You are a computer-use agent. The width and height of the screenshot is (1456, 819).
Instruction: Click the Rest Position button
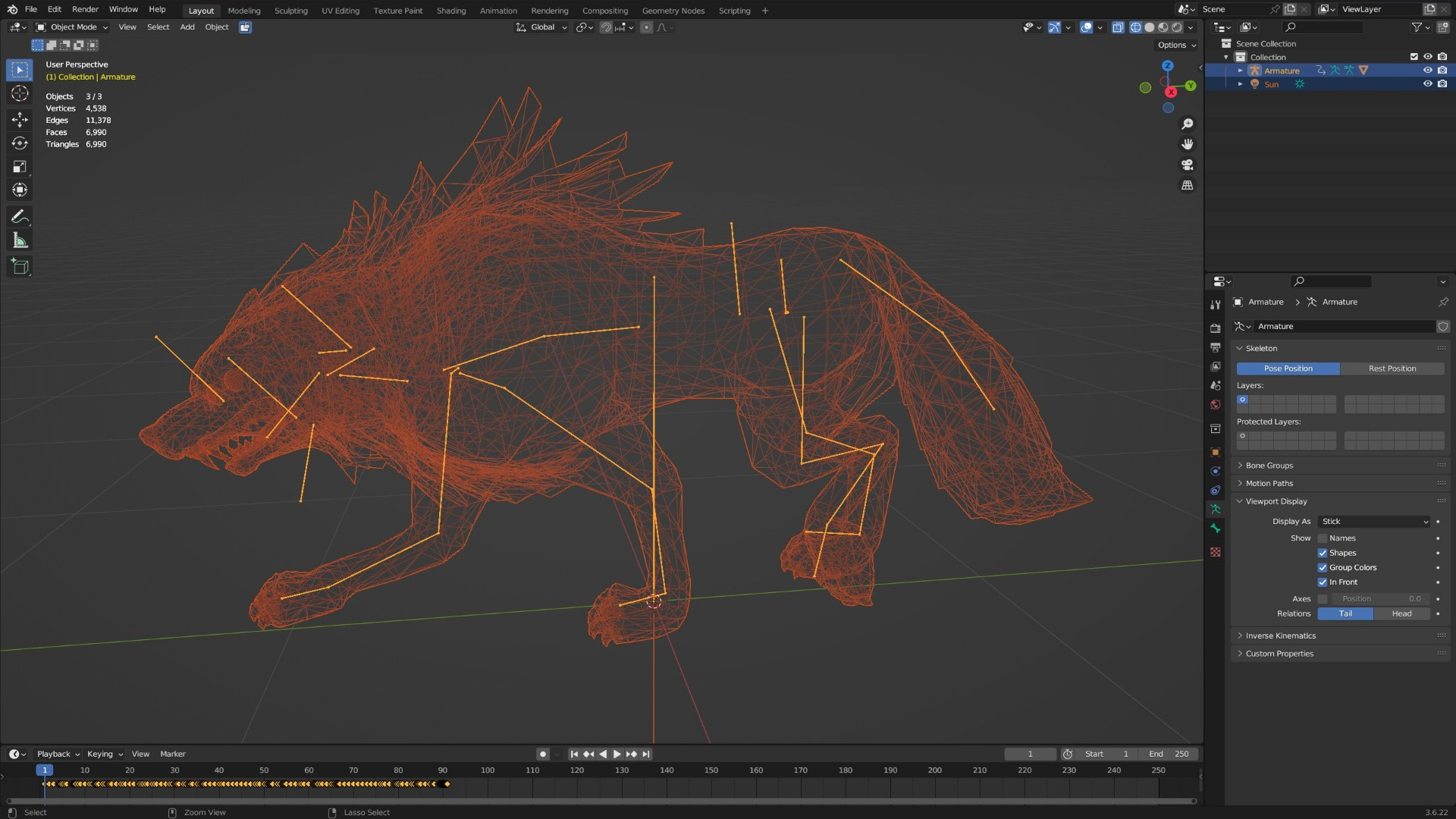pos(1392,369)
